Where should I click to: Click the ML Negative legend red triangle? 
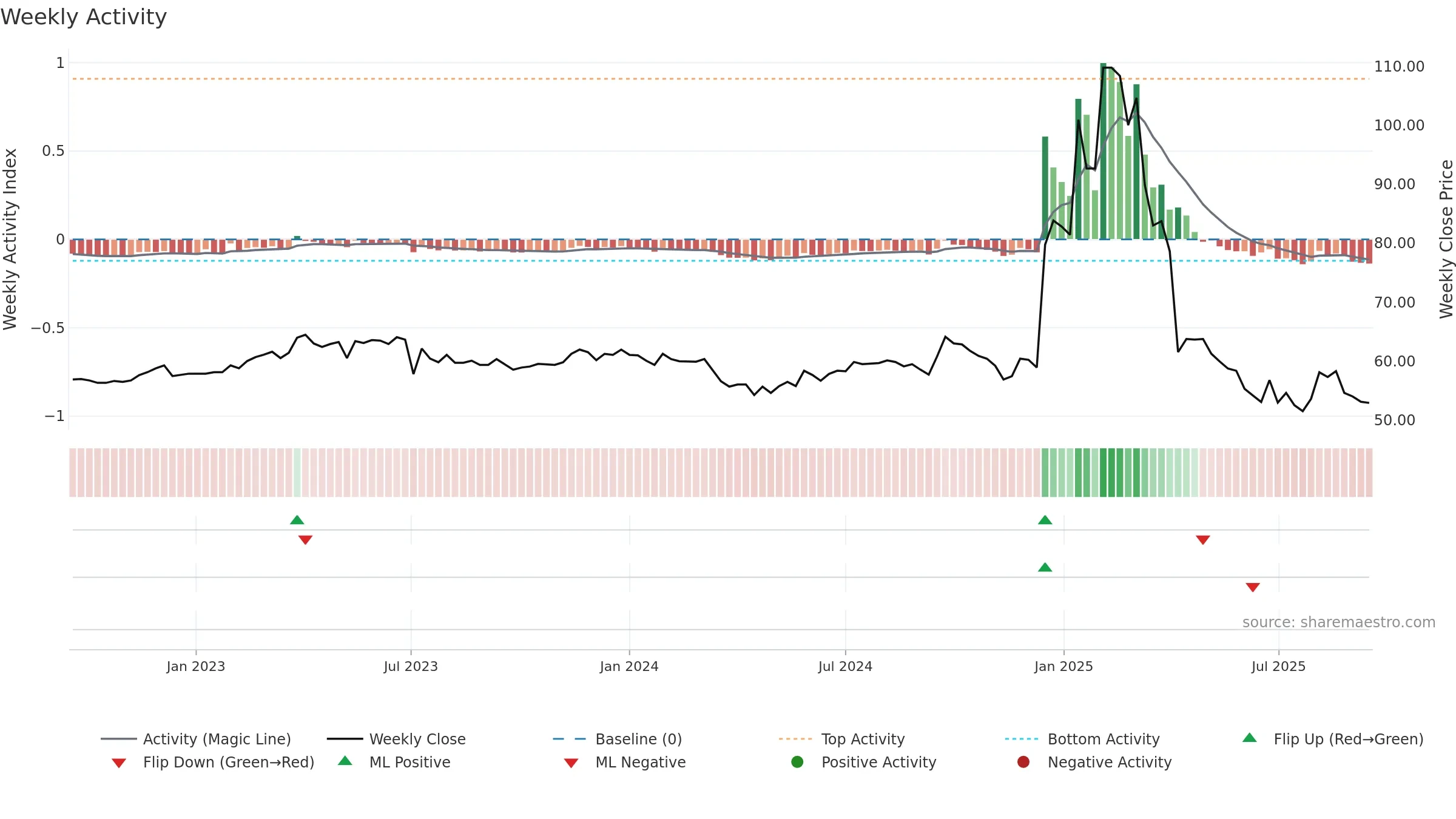coord(571,763)
